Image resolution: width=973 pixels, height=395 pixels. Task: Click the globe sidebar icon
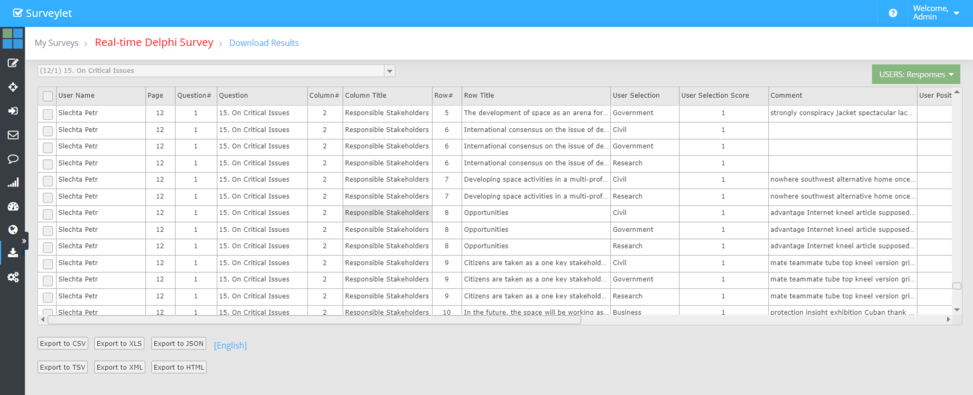(12, 230)
